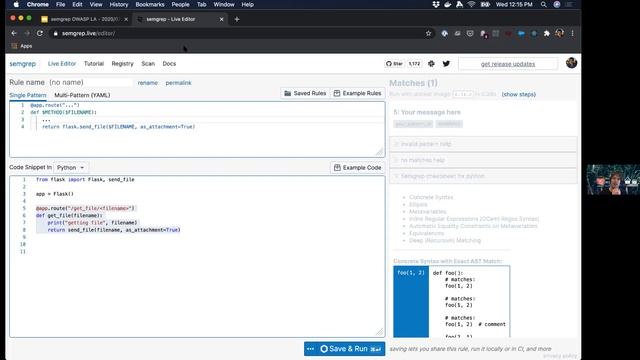Switch to the Multi-Pattern (YAML) tab

(x=82, y=95)
